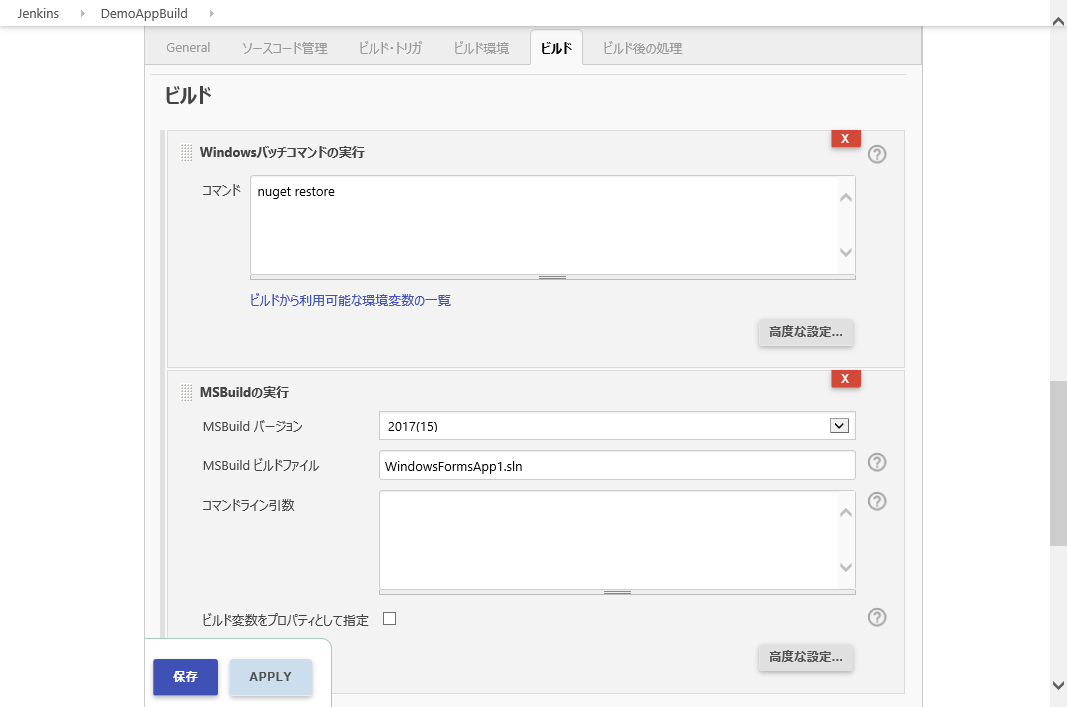1067x707 pixels.
Task: Open help for build variables as properties
Action: (877, 617)
